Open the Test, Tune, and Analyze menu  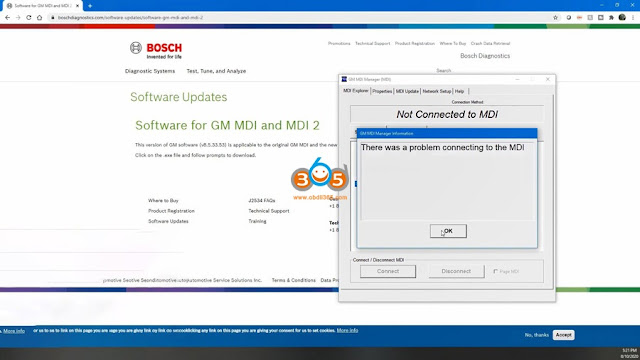pyautogui.click(x=216, y=71)
